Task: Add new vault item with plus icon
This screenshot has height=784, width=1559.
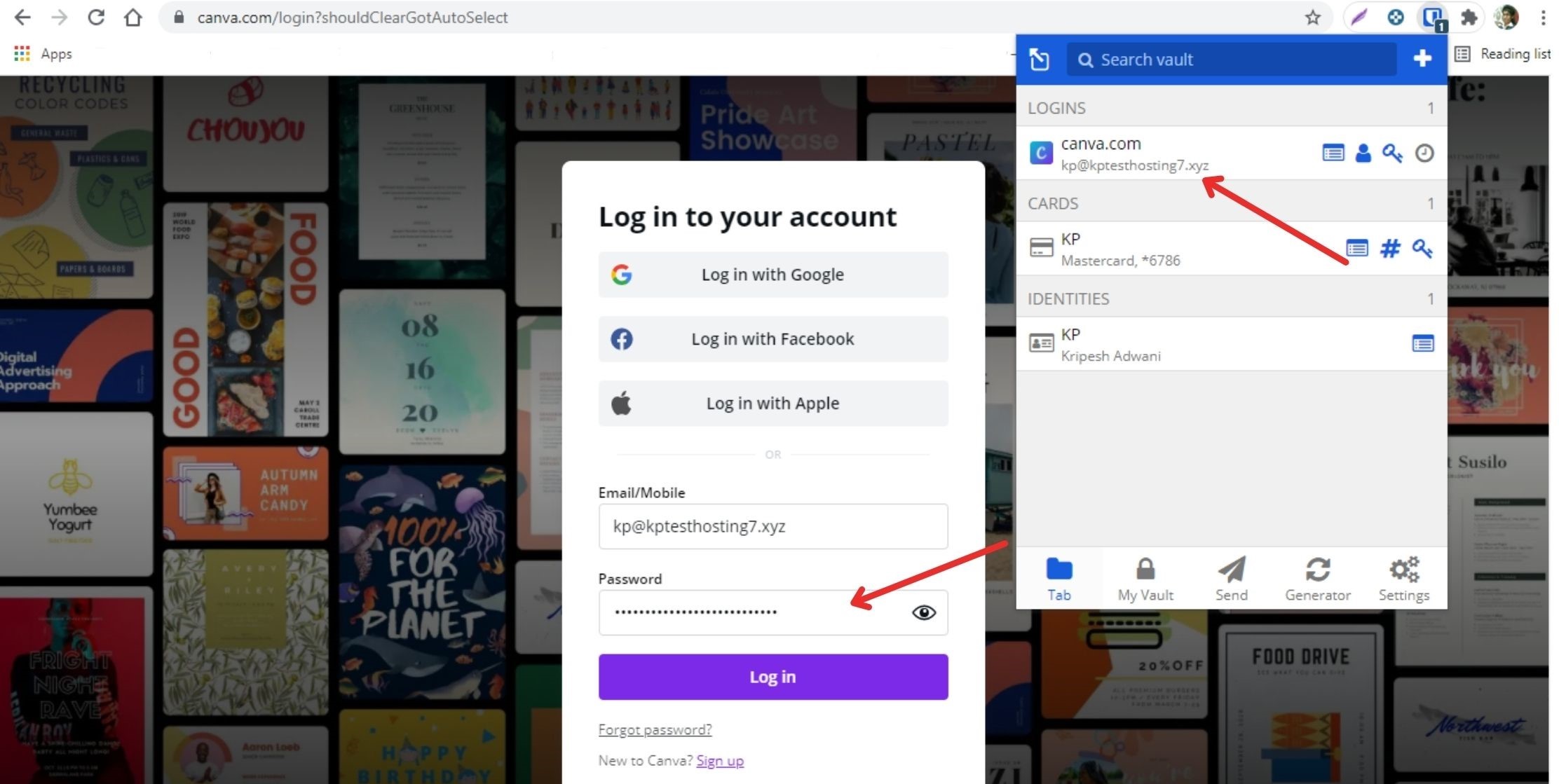Action: (1422, 59)
